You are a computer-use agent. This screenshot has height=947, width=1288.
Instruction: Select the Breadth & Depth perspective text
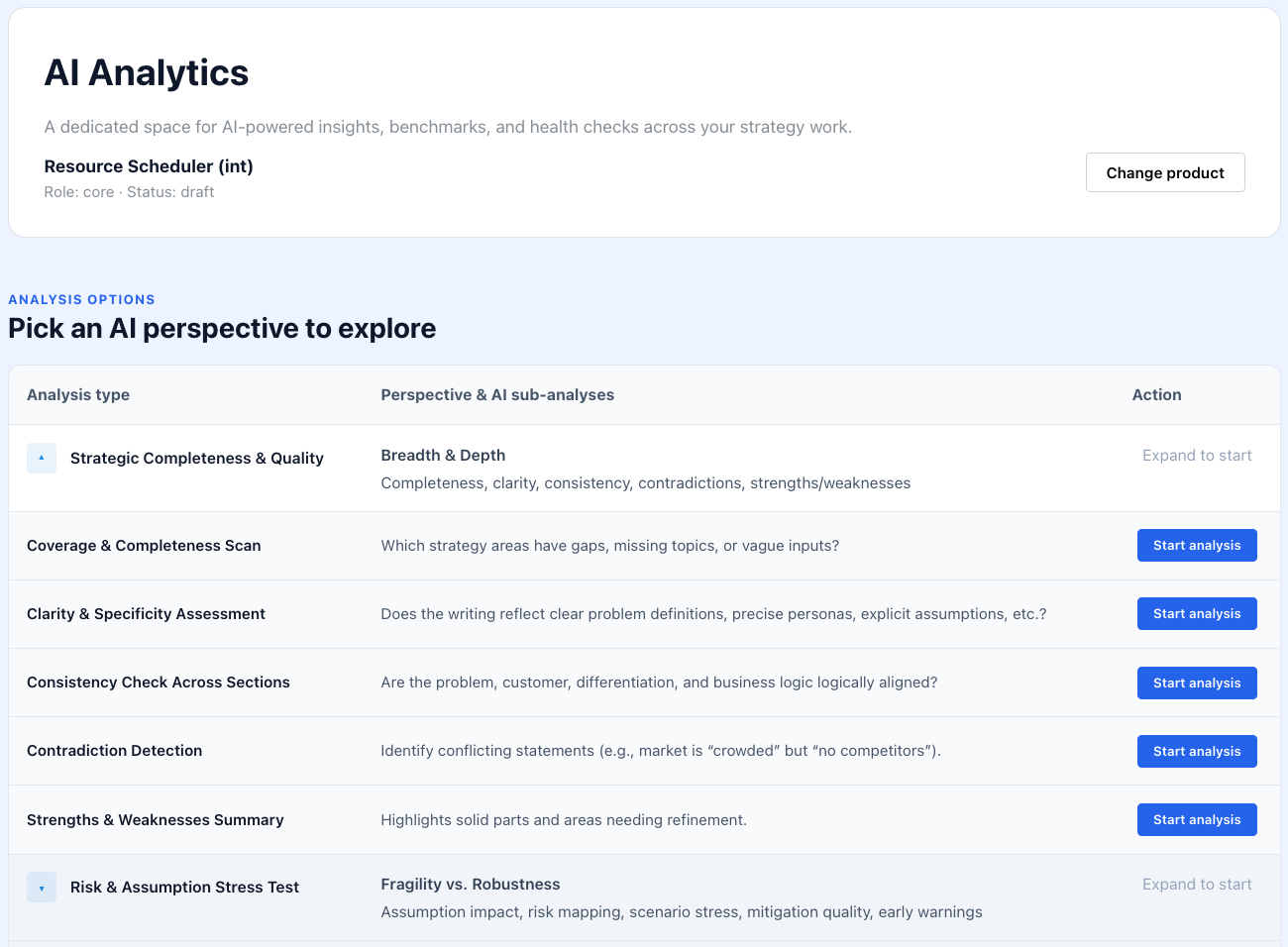(x=443, y=455)
